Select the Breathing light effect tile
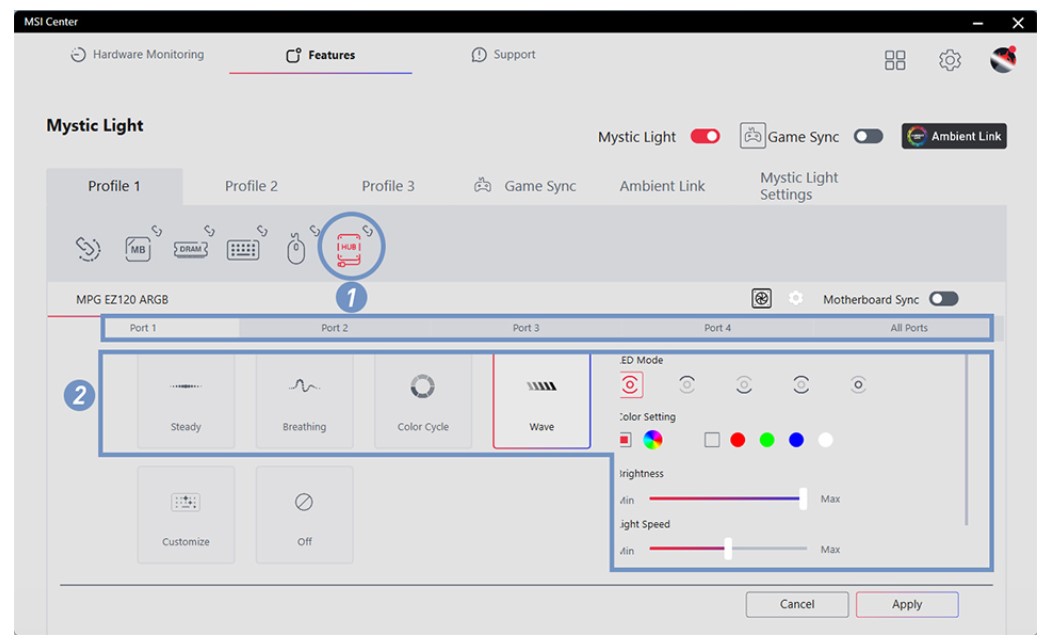 point(304,401)
